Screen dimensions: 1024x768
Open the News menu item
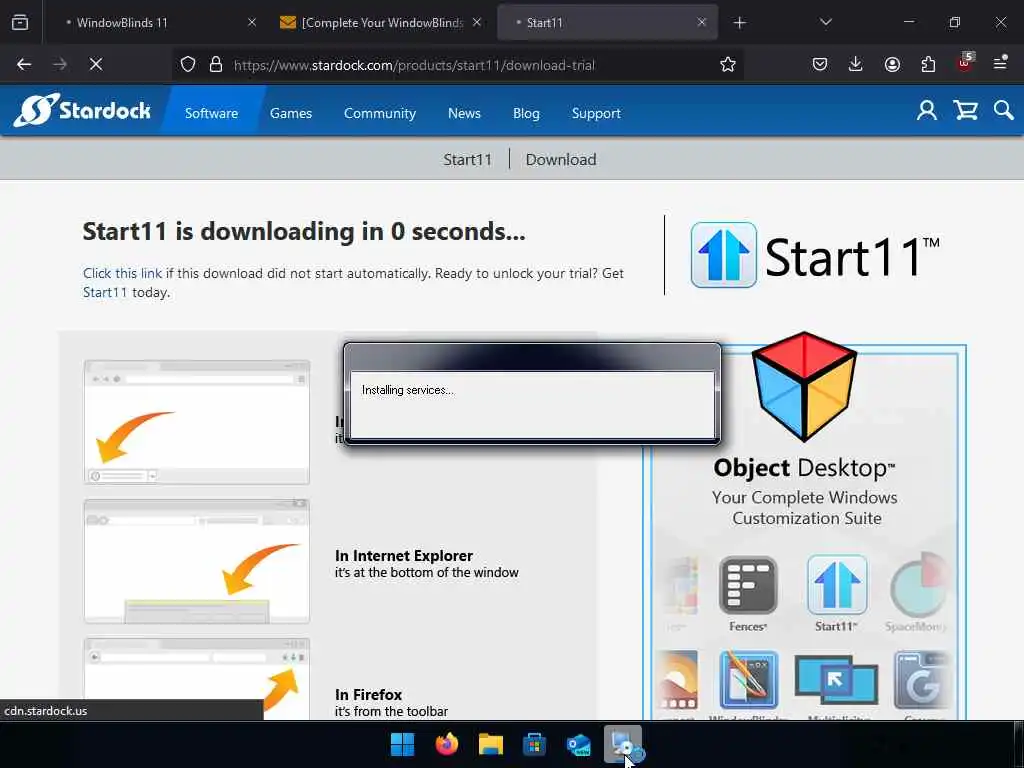[x=464, y=113]
